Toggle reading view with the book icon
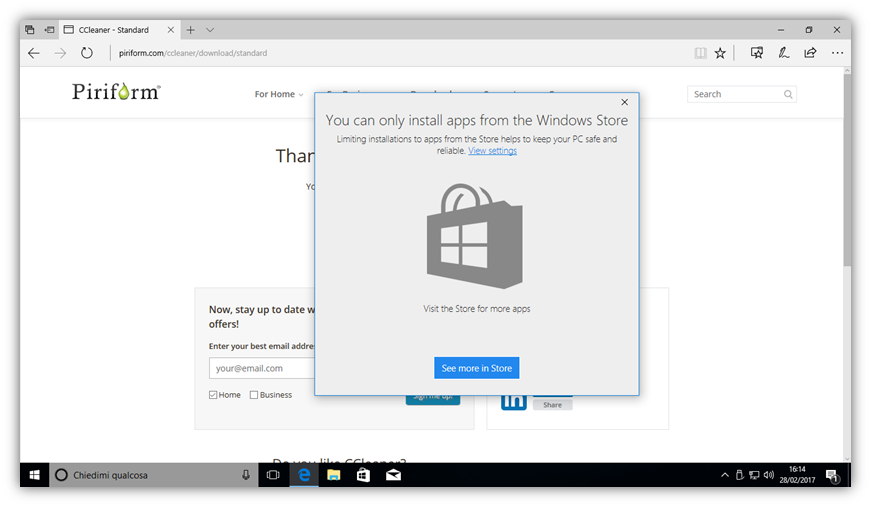 point(700,53)
